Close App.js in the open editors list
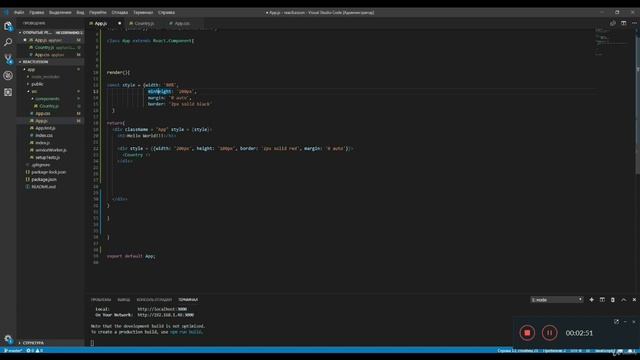Viewport: 640px width, 360px height. coord(25,40)
